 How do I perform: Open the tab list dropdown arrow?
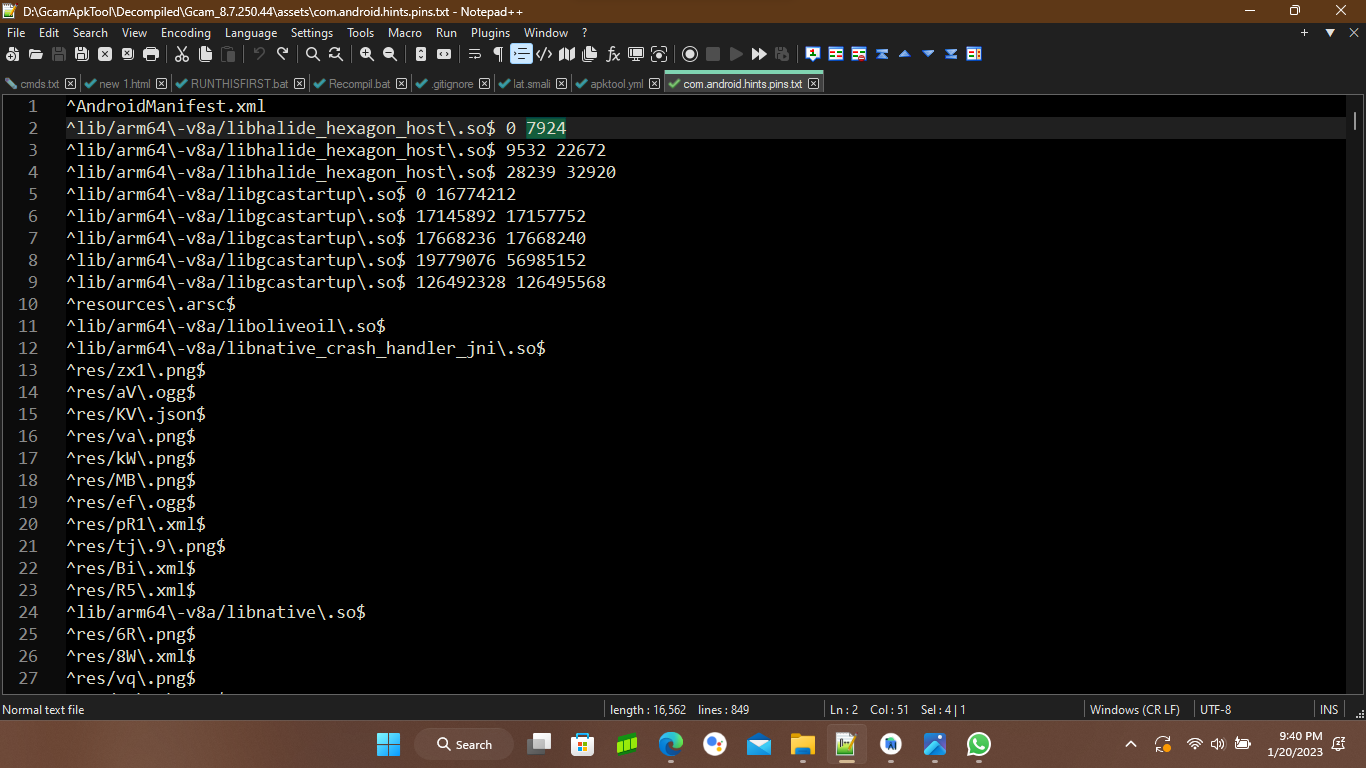(x=1330, y=33)
